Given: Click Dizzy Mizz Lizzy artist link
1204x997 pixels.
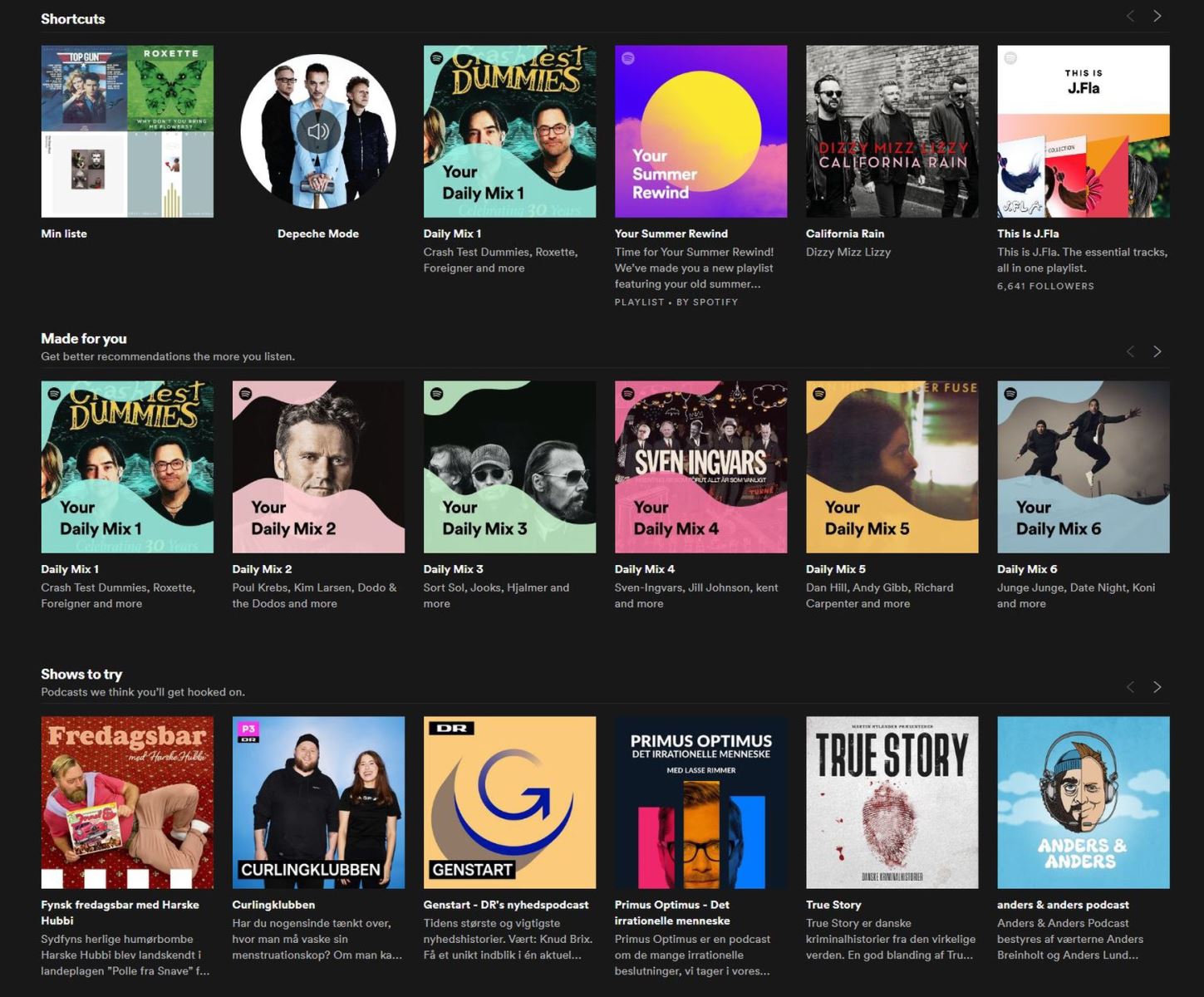Looking at the screenshot, I should coord(848,252).
